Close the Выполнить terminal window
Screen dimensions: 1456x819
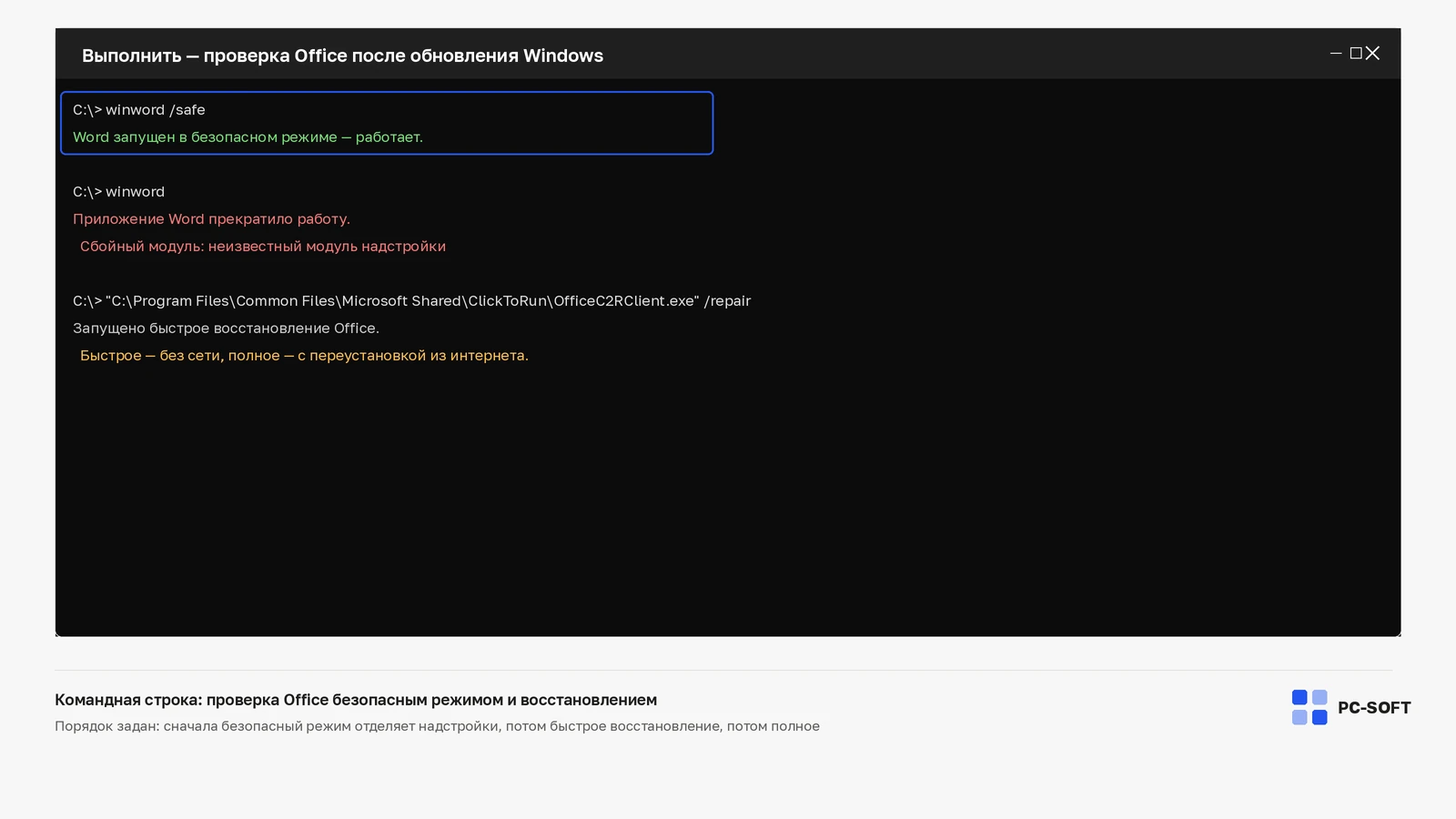pyautogui.click(x=1372, y=54)
